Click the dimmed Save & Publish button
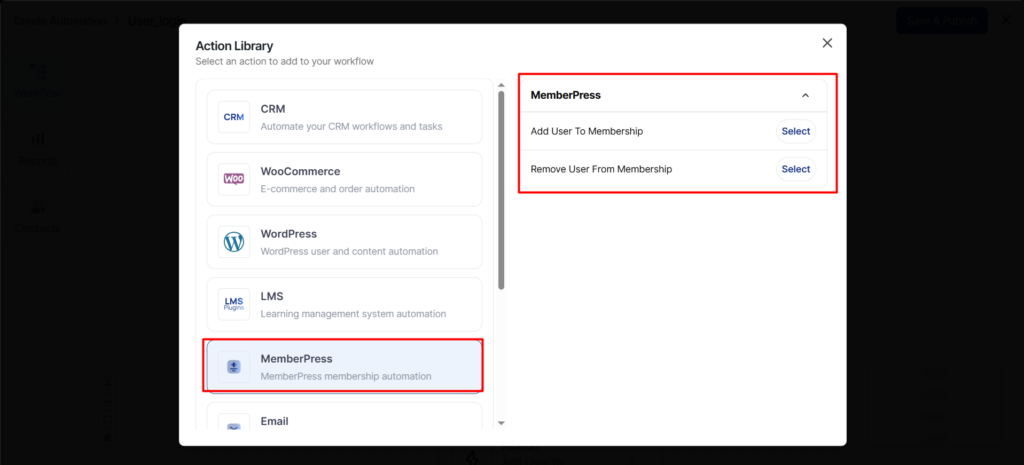The height and width of the screenshot is (465, 1024). point(941,20)
